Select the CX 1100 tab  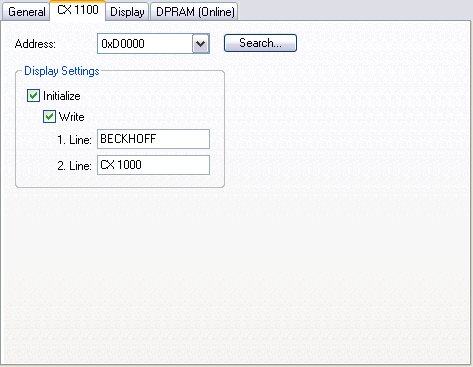[78, 10]
